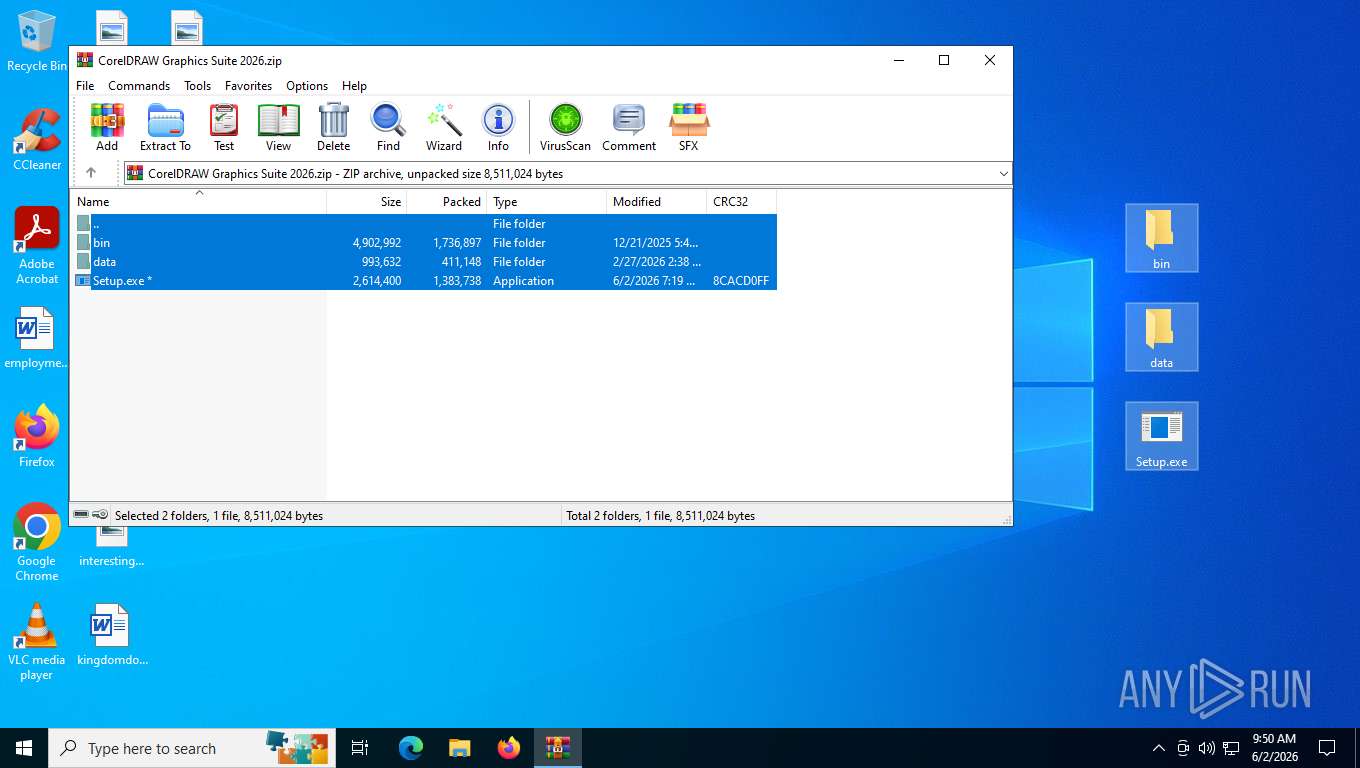Open Firefox from the taskbar
This screenshot has height=768, width=1360.
[509, 748]
